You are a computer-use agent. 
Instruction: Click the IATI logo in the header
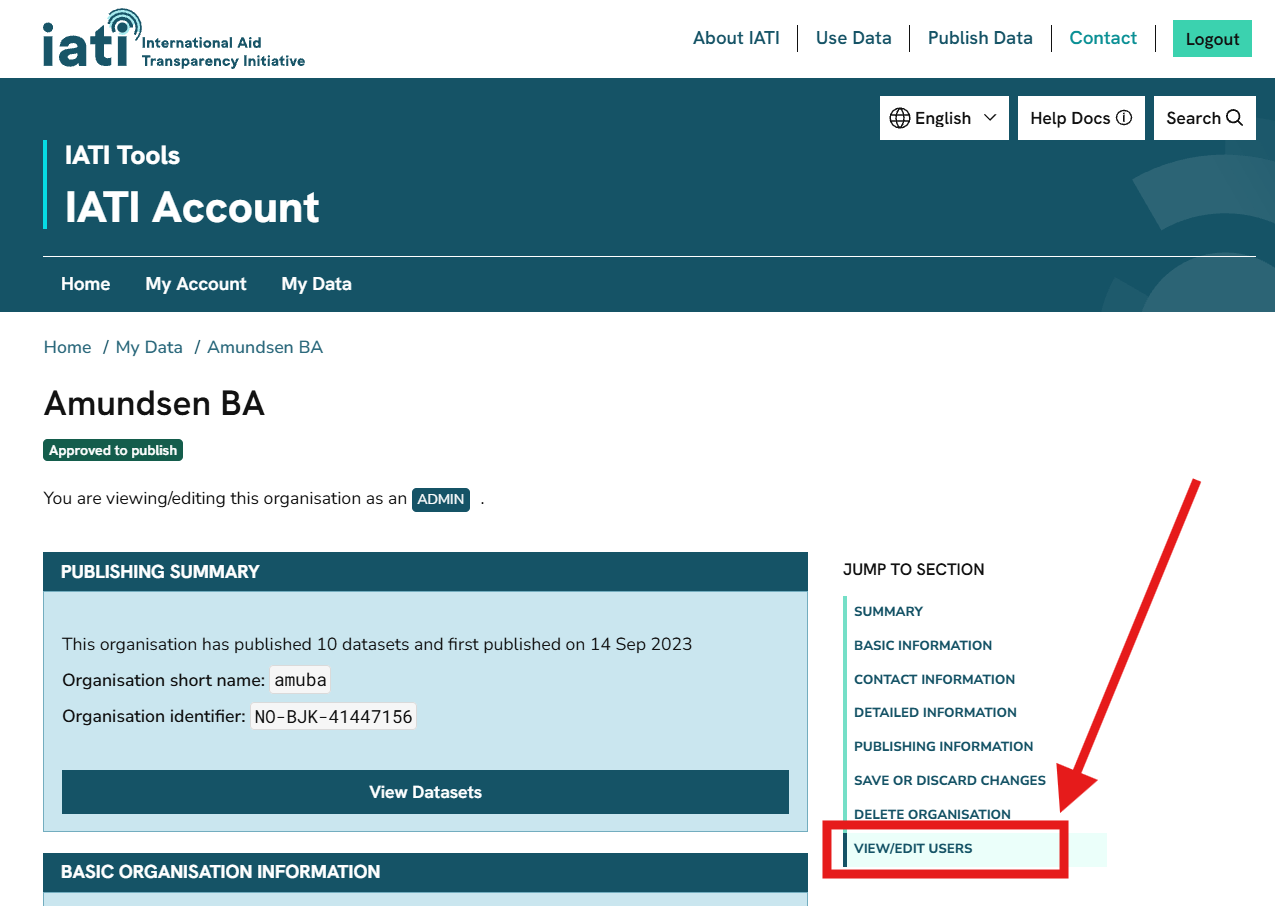pos(173,39)
